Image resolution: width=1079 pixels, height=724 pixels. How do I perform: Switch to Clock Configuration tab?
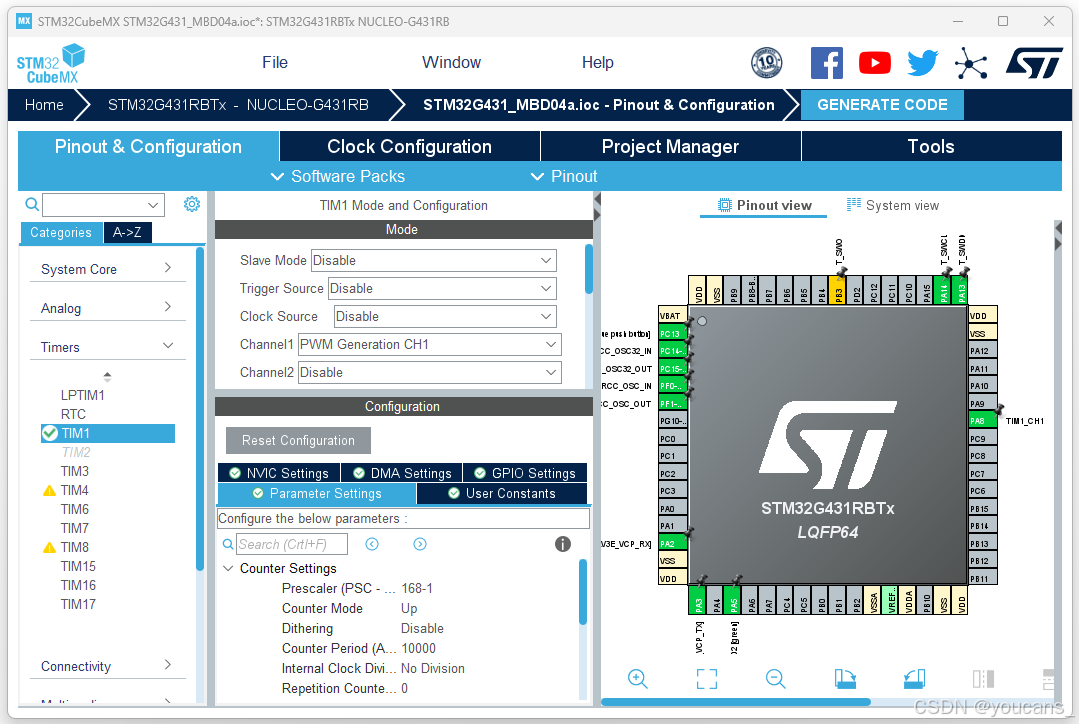coord(409,147)
